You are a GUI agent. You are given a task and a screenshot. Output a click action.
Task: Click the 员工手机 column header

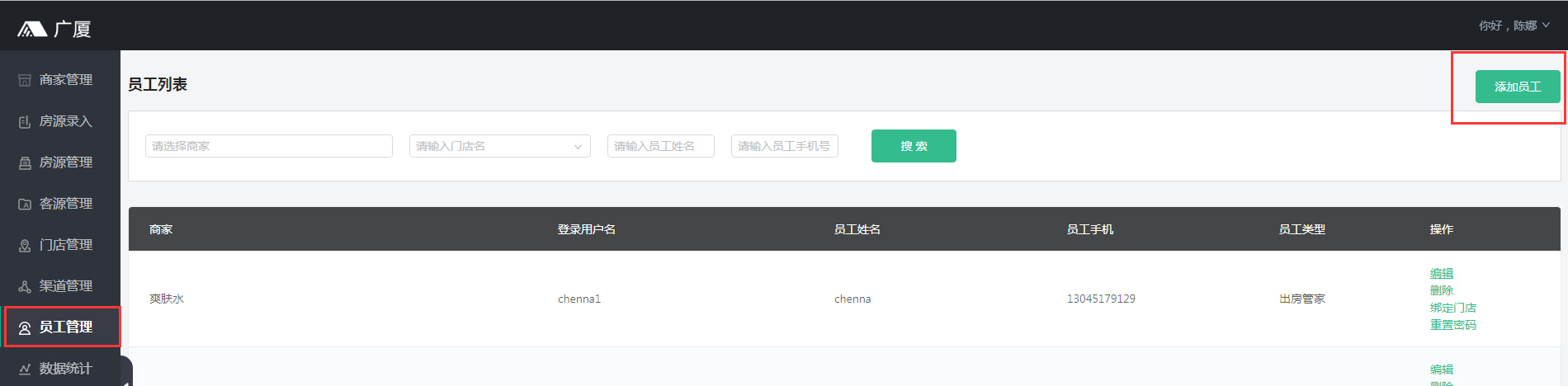[1090, 229]
